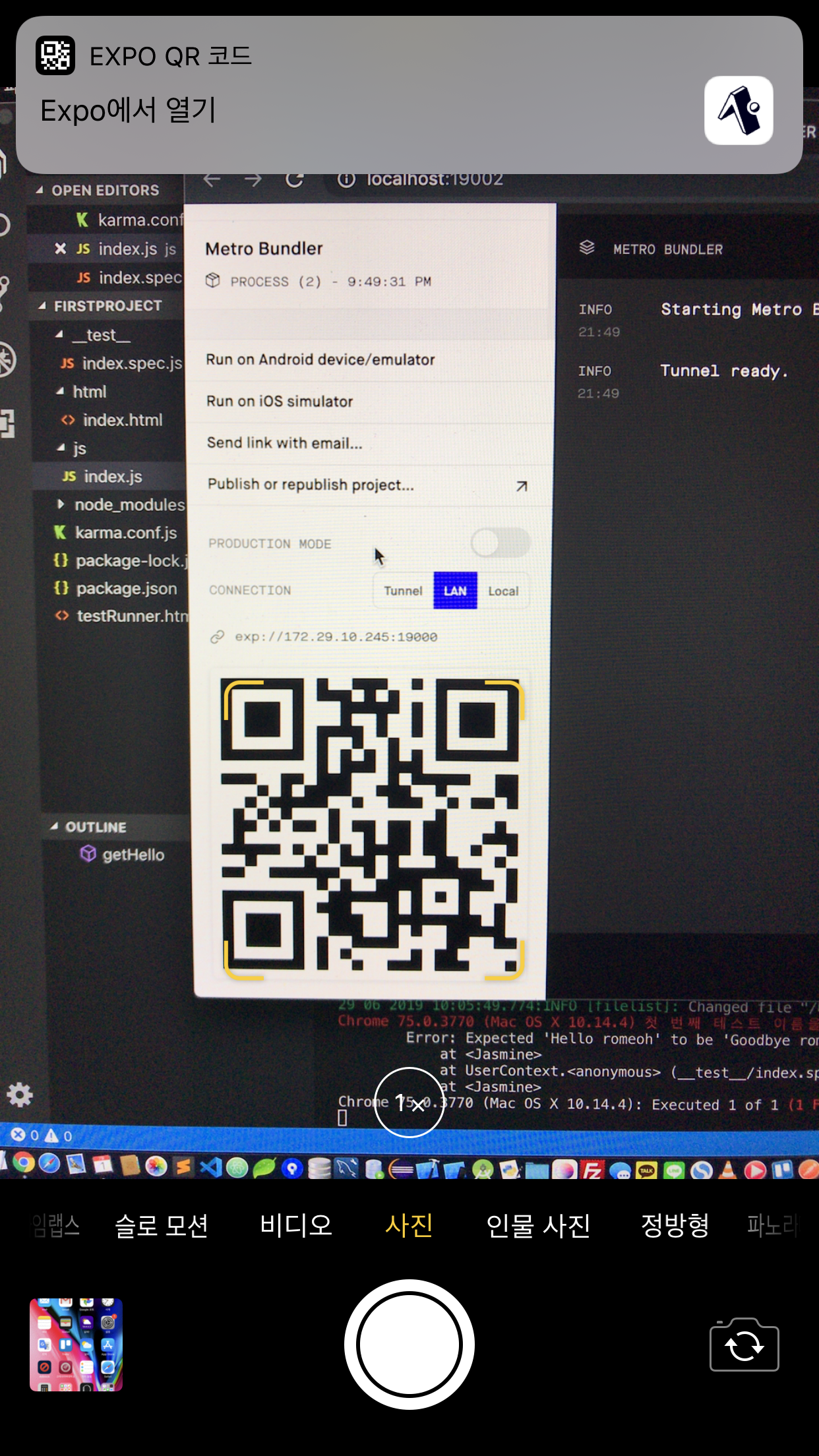
Task: Open testRunner.html in explorer tree
Action: tap(122, 616)
